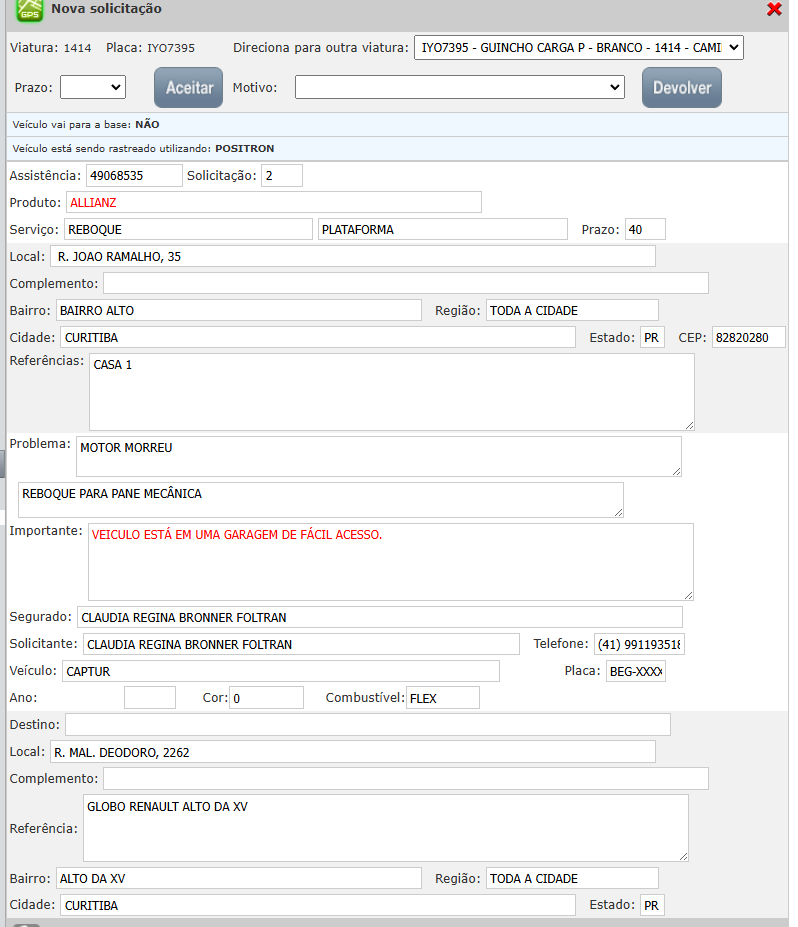798x927 pixels.
Task: Select the Produto field showing ALLIANZ
Action: 273,202
